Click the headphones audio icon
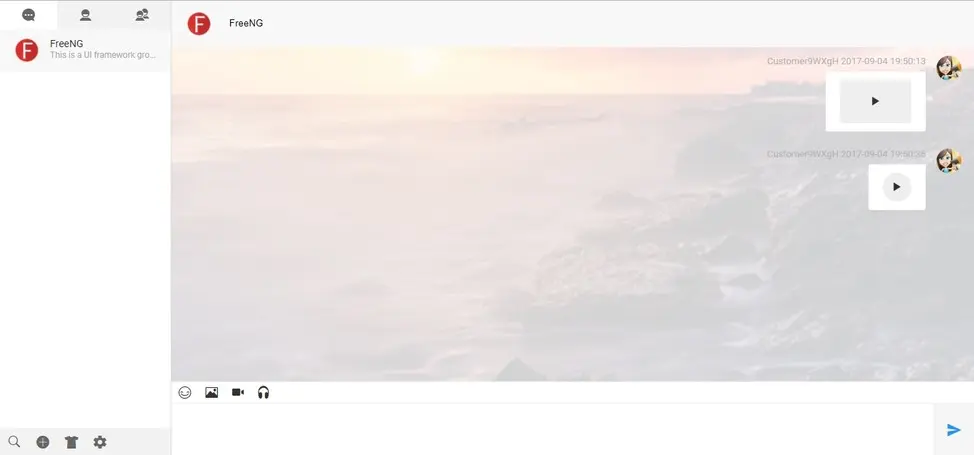Image resolution: width=974 pixels, height=455 pixels. click(263, 392)
